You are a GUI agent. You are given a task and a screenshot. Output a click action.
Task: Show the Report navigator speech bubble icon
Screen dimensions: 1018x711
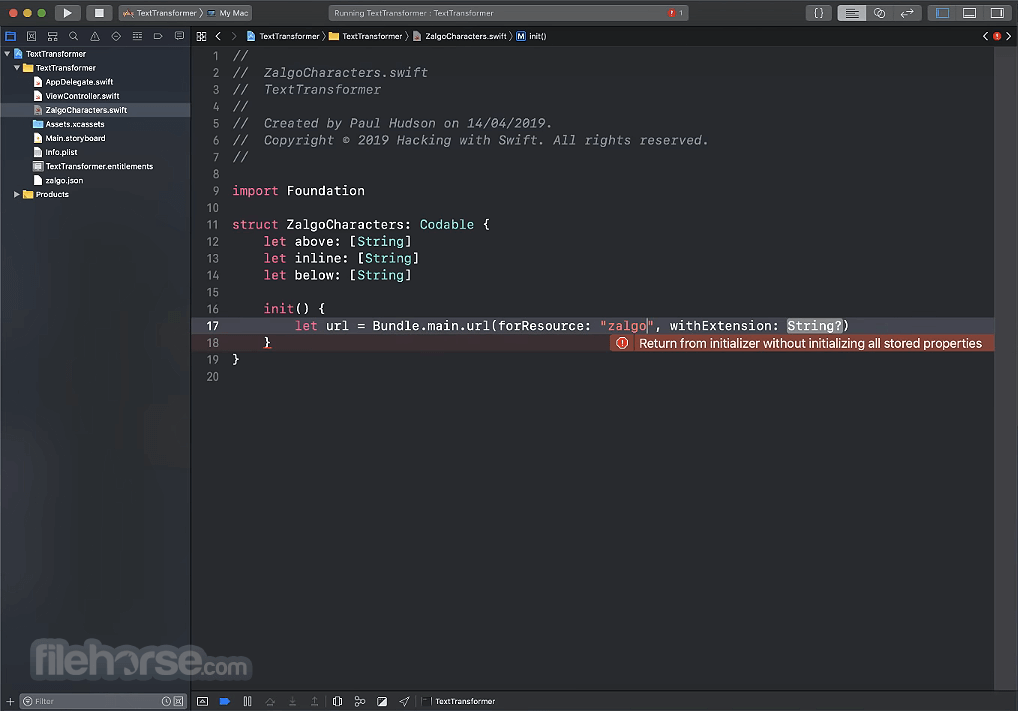[180, 35]
